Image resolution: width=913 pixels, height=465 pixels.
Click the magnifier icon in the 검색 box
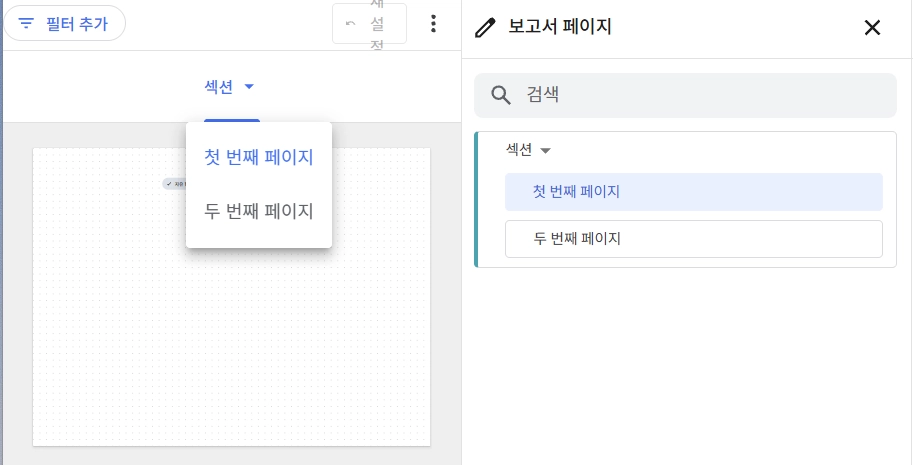(x=501, y=95)
